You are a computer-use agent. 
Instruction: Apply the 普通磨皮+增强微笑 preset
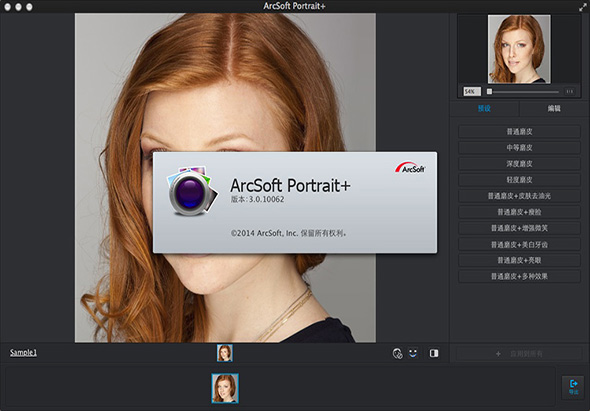click(x=519, y=228)
